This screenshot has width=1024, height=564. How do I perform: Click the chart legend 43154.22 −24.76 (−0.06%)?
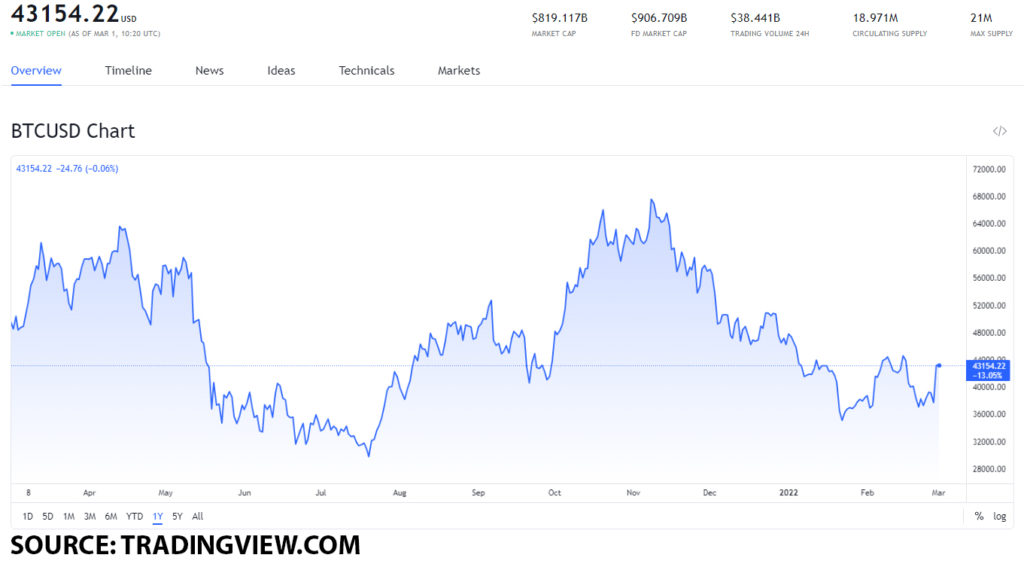[x=67, y=168]
